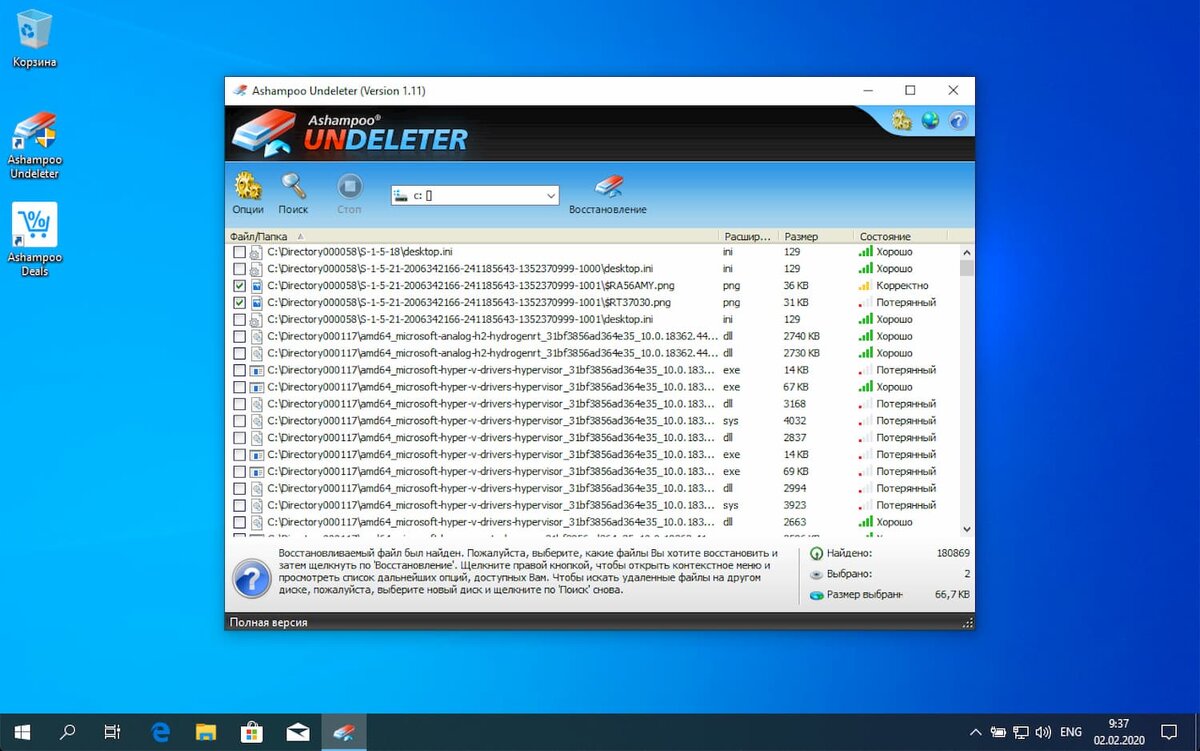Check the S-1-5-18 desktop.ini checkbox
Image resolution: width=1200 pixels, height=751 pixels.
pos(239,252)
